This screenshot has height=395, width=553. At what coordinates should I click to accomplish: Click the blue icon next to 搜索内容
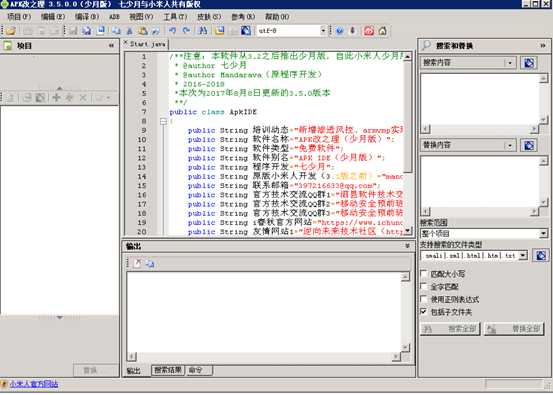pyautogui.click(x=529, y=63)
